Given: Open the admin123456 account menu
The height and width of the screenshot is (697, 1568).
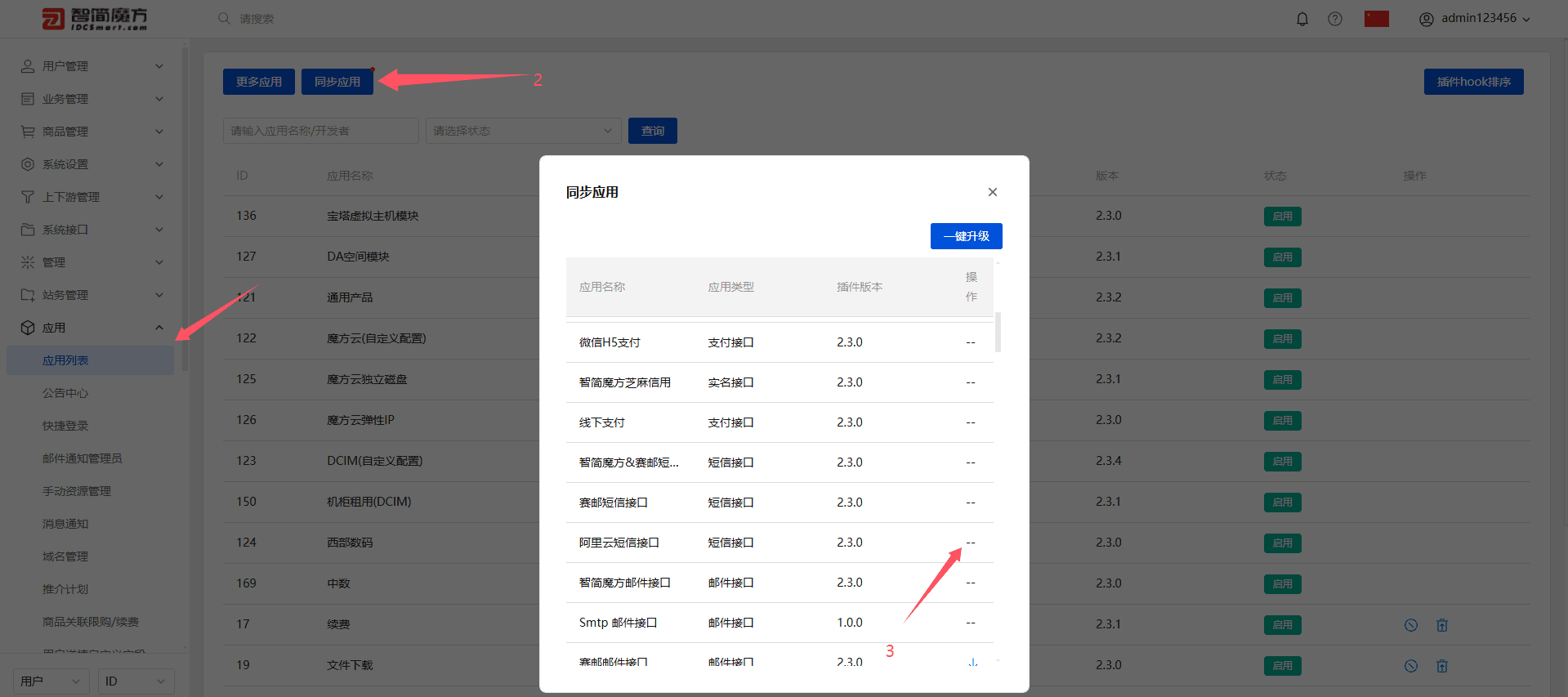Looking at the screenshot, I should 1475,19.
